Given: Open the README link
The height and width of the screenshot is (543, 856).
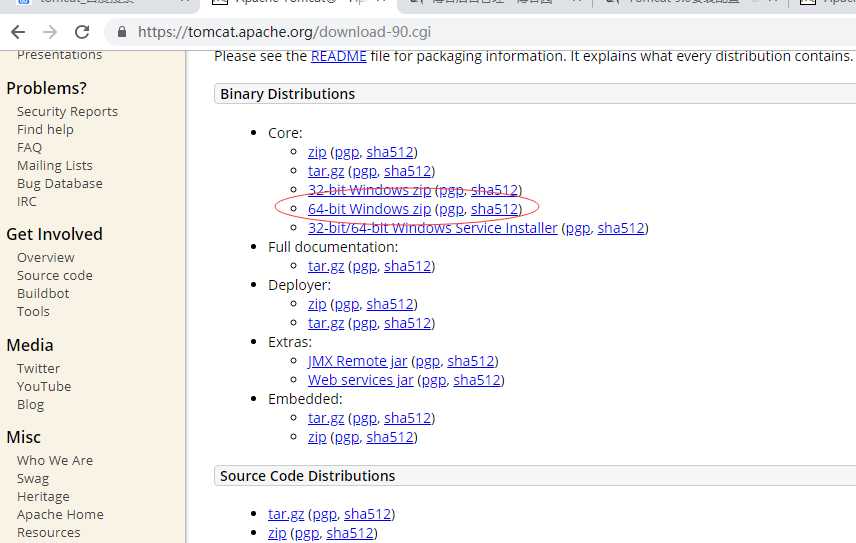Looking at the screenshot, I should (338, 56).
